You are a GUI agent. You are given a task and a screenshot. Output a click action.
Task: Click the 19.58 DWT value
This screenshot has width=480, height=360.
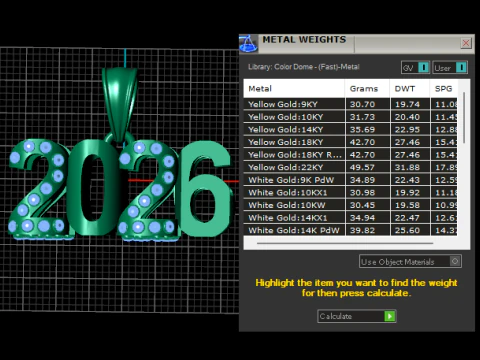(407, 205)
